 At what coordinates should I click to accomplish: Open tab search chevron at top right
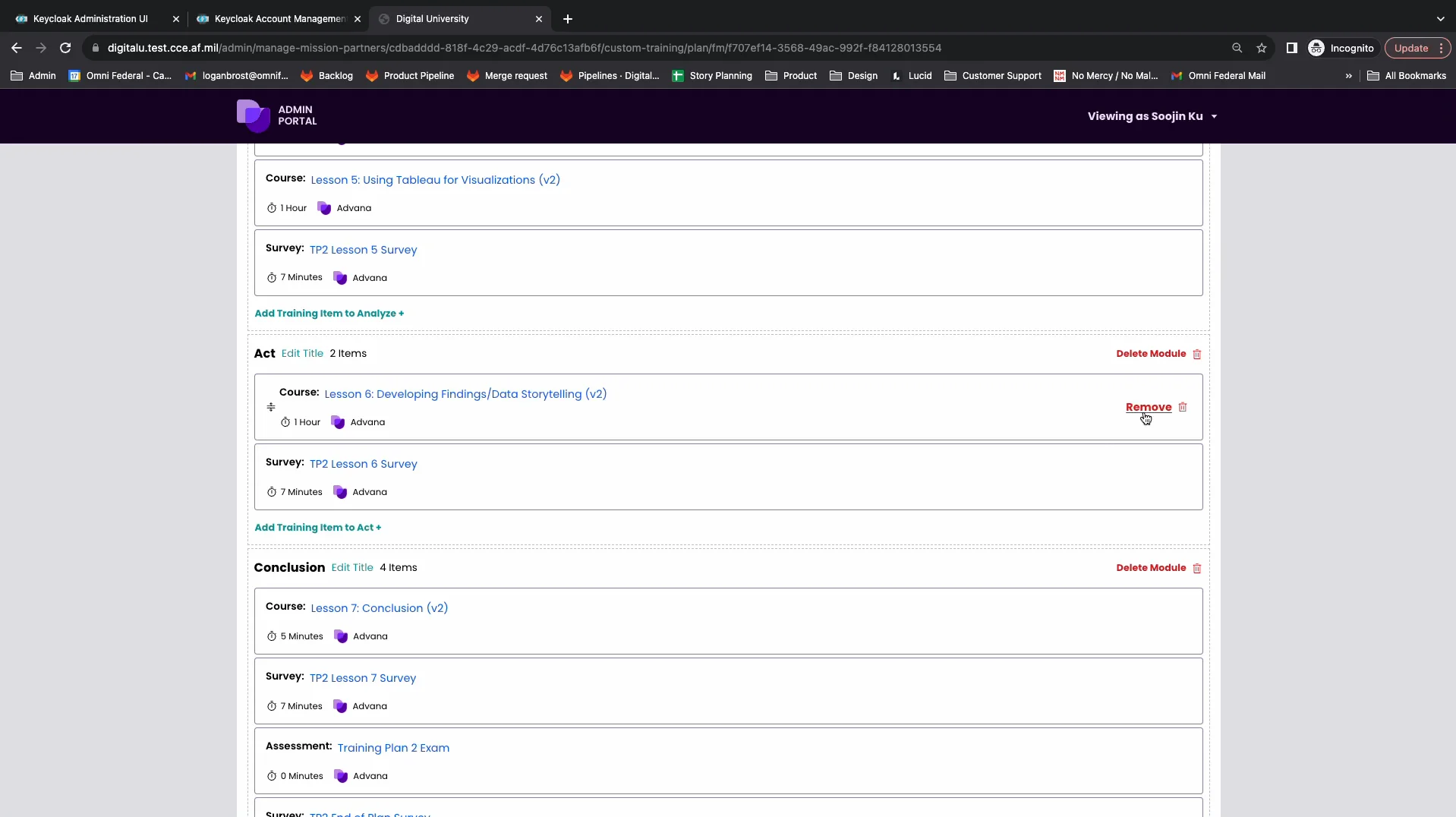tap(1440, 19)
